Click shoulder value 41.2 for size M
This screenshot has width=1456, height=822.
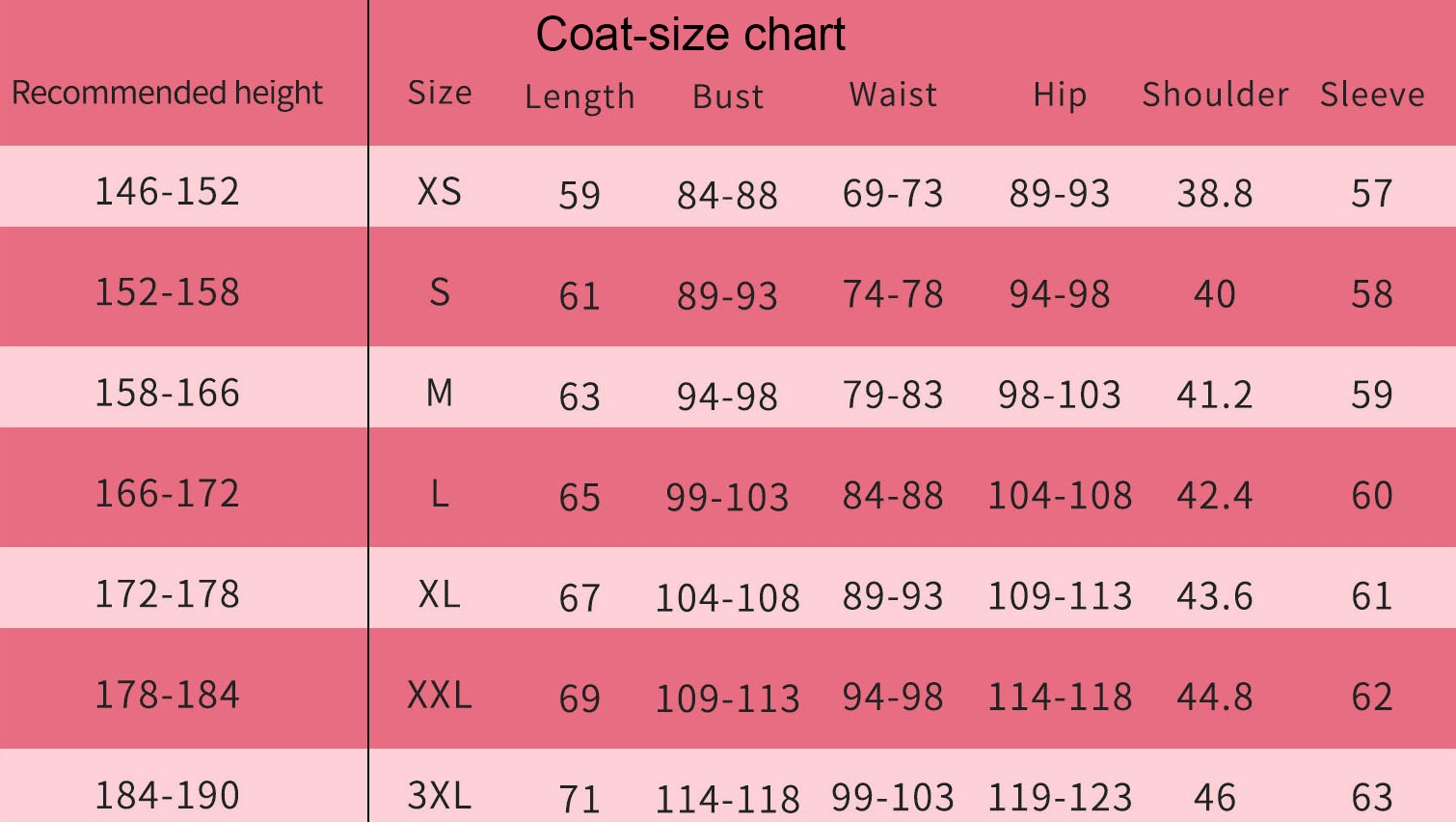[1215, 395]
